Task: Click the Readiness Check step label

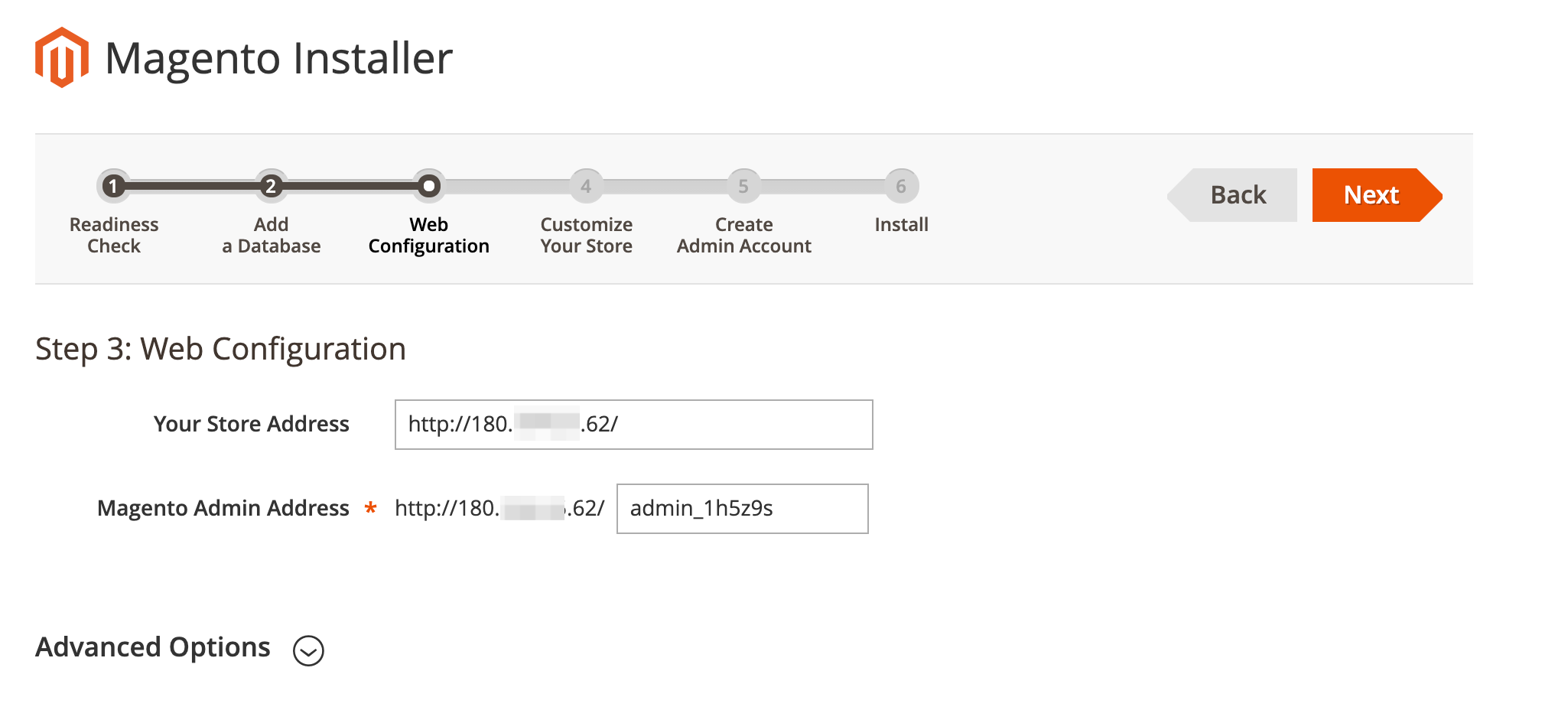Action: coord(114,235)
